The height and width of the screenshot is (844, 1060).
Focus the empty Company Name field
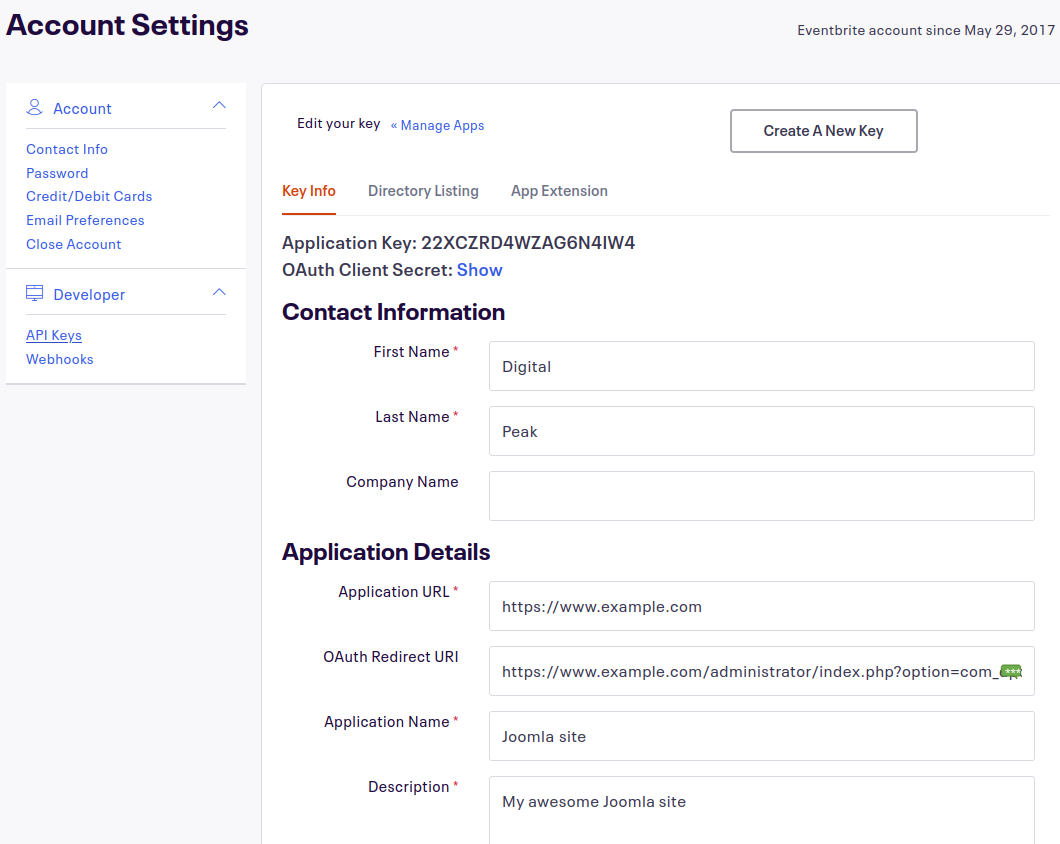(761, 496)
